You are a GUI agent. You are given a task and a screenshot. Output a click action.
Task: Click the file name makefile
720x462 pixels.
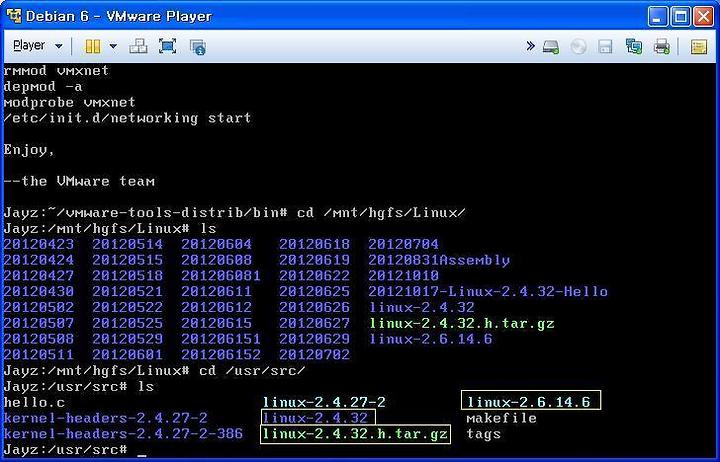coord(501,418)
